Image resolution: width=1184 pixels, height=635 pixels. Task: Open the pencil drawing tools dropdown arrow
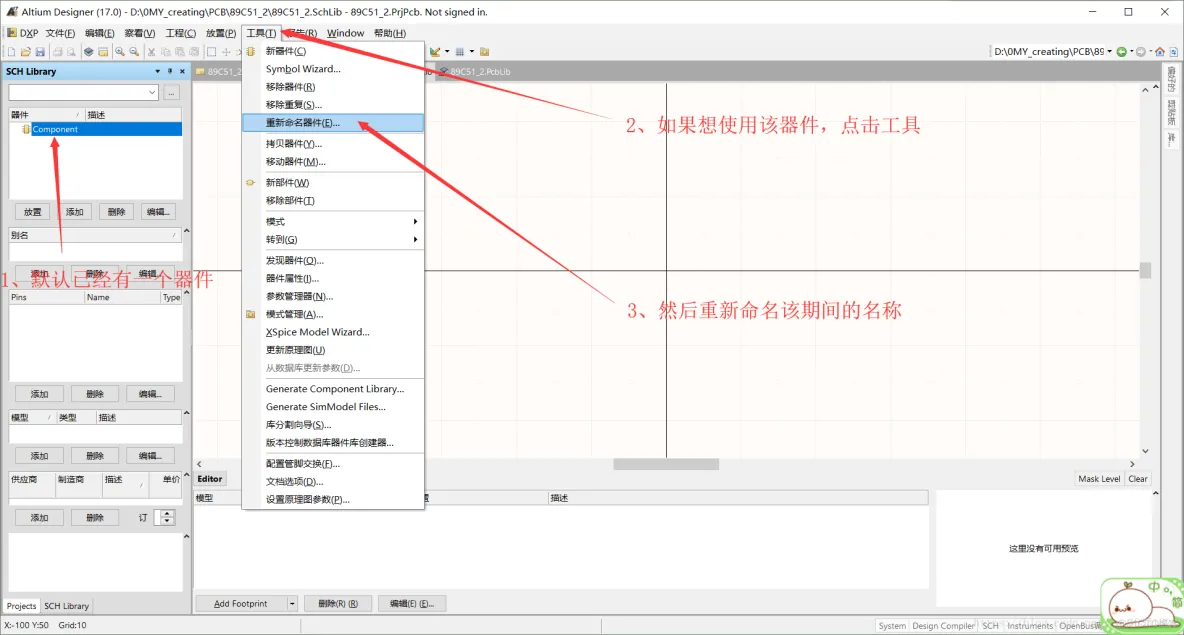point(447,52)
